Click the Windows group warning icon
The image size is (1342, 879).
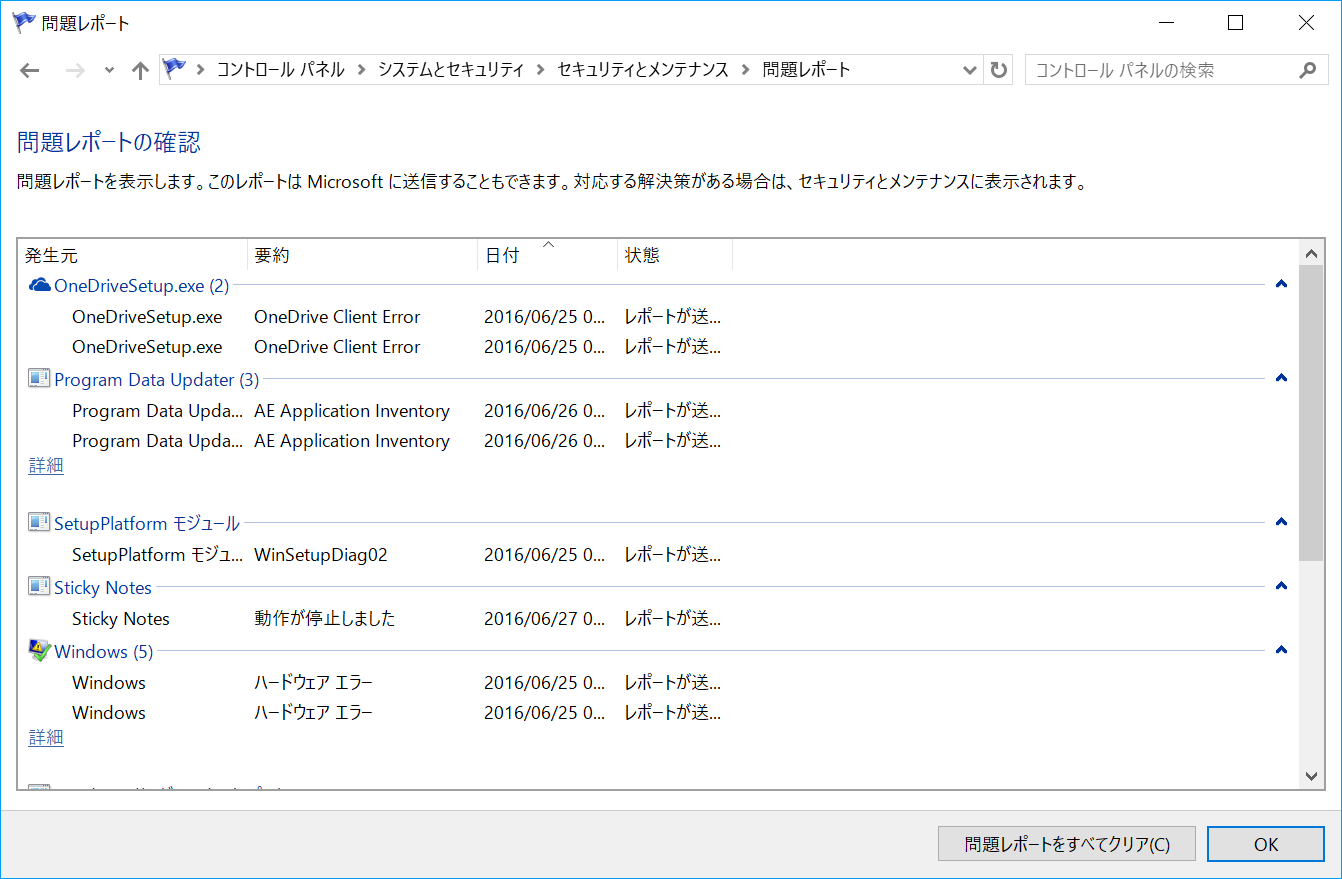39,651
